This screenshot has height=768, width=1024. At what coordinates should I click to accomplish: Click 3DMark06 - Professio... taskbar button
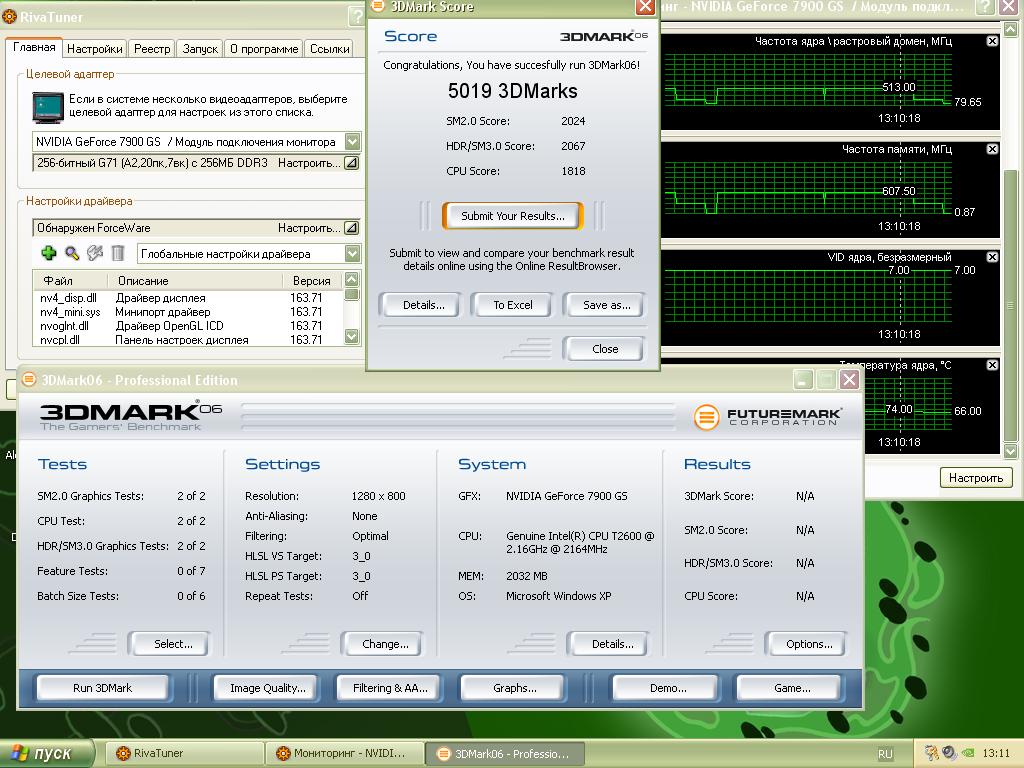(505, 754)
